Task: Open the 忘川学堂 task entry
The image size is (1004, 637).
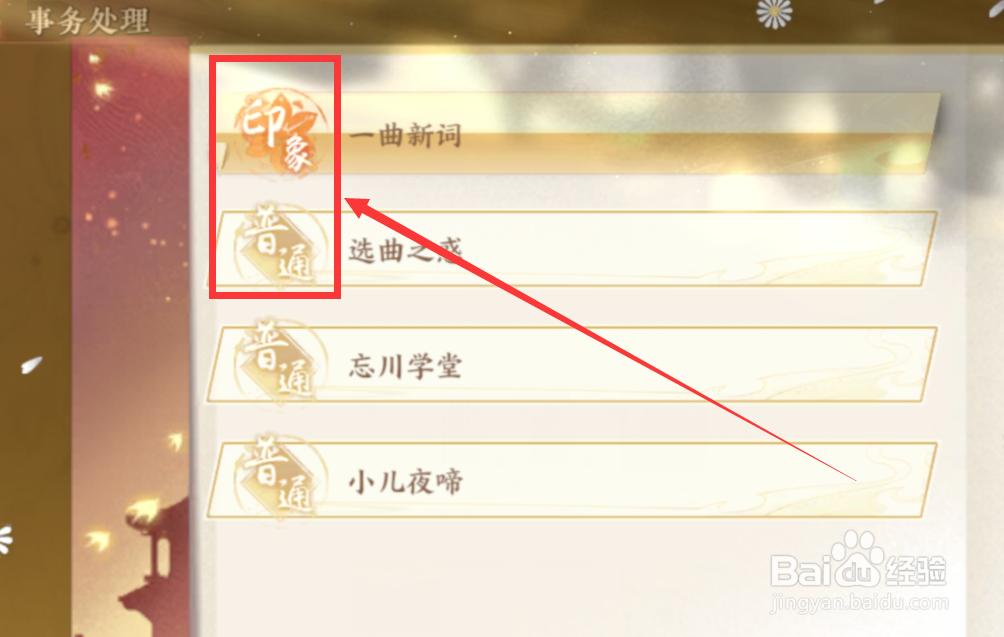Action: click(x=572, y=364)
